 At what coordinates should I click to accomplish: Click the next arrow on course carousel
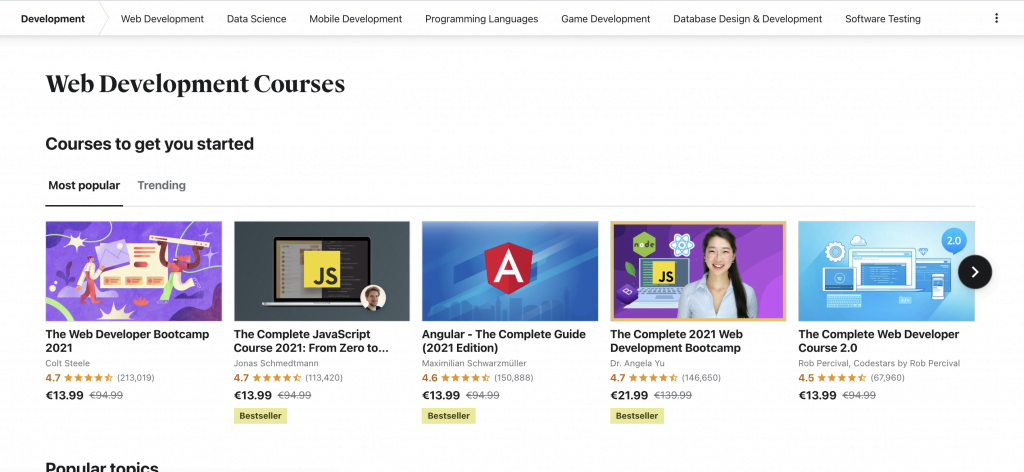974,271
